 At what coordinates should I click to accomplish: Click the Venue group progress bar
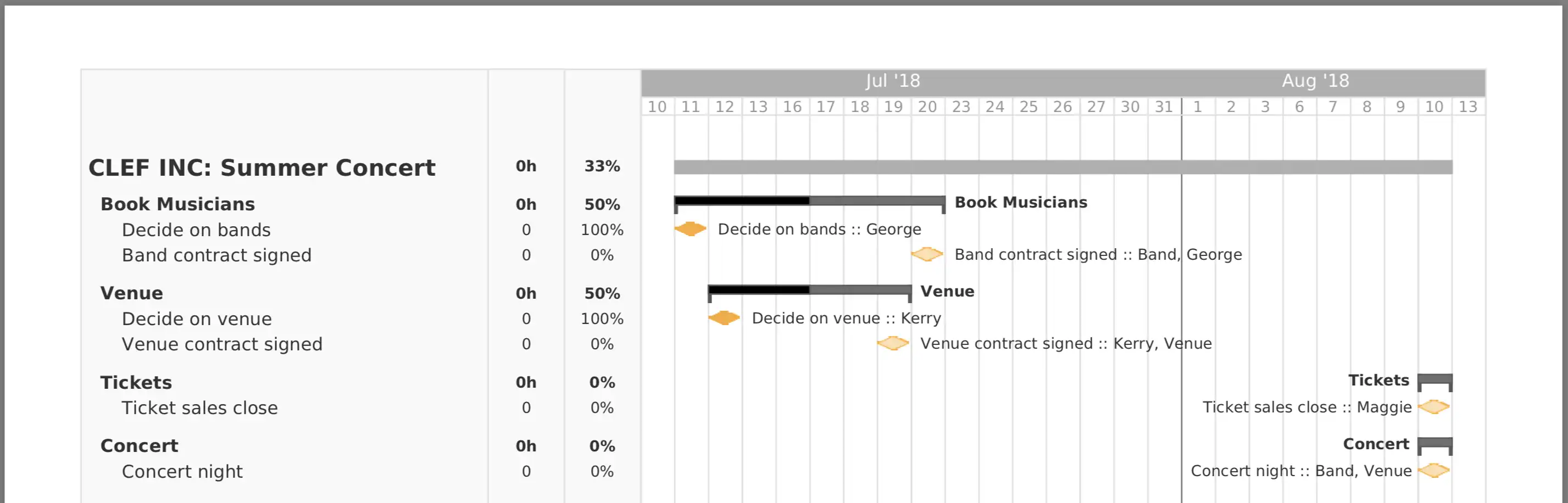[810, 293]
